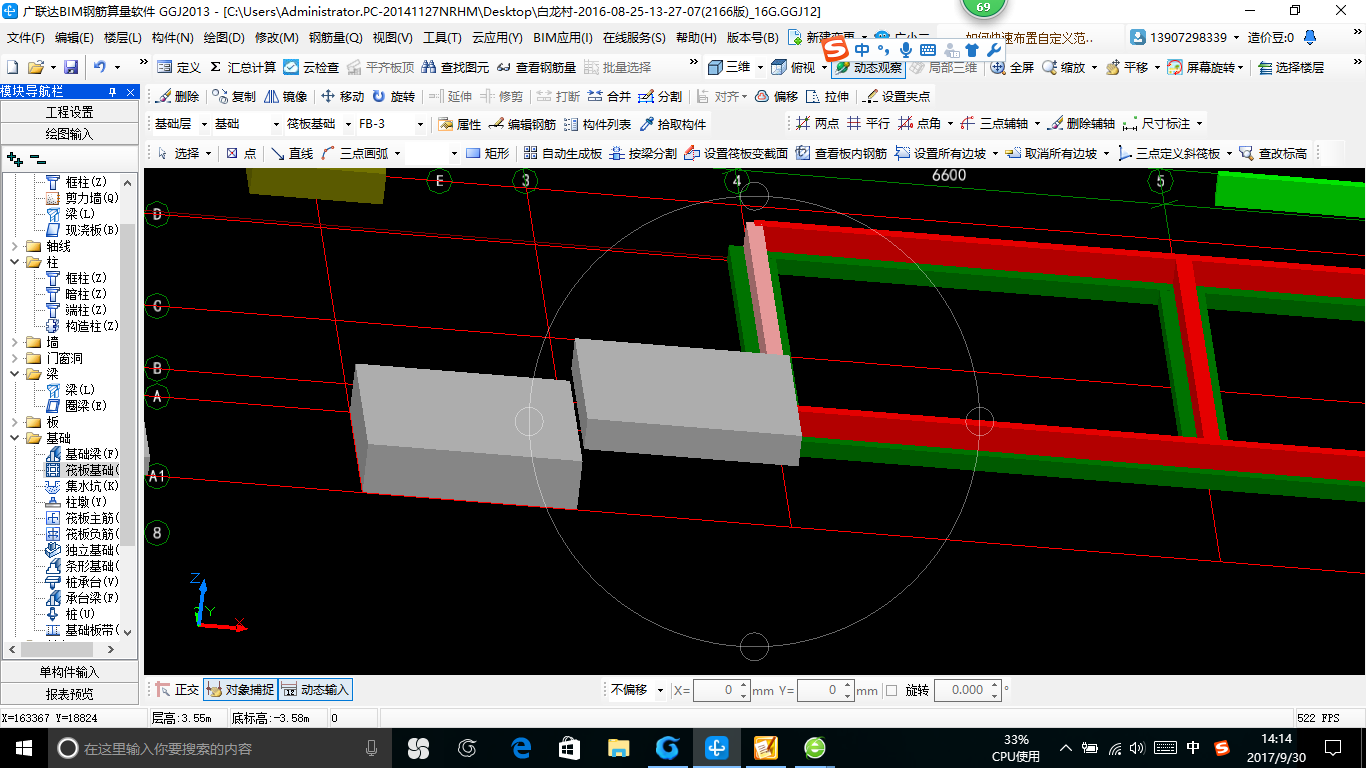
Task: Open the 帮助(H) menu
Action: (697, 38)
